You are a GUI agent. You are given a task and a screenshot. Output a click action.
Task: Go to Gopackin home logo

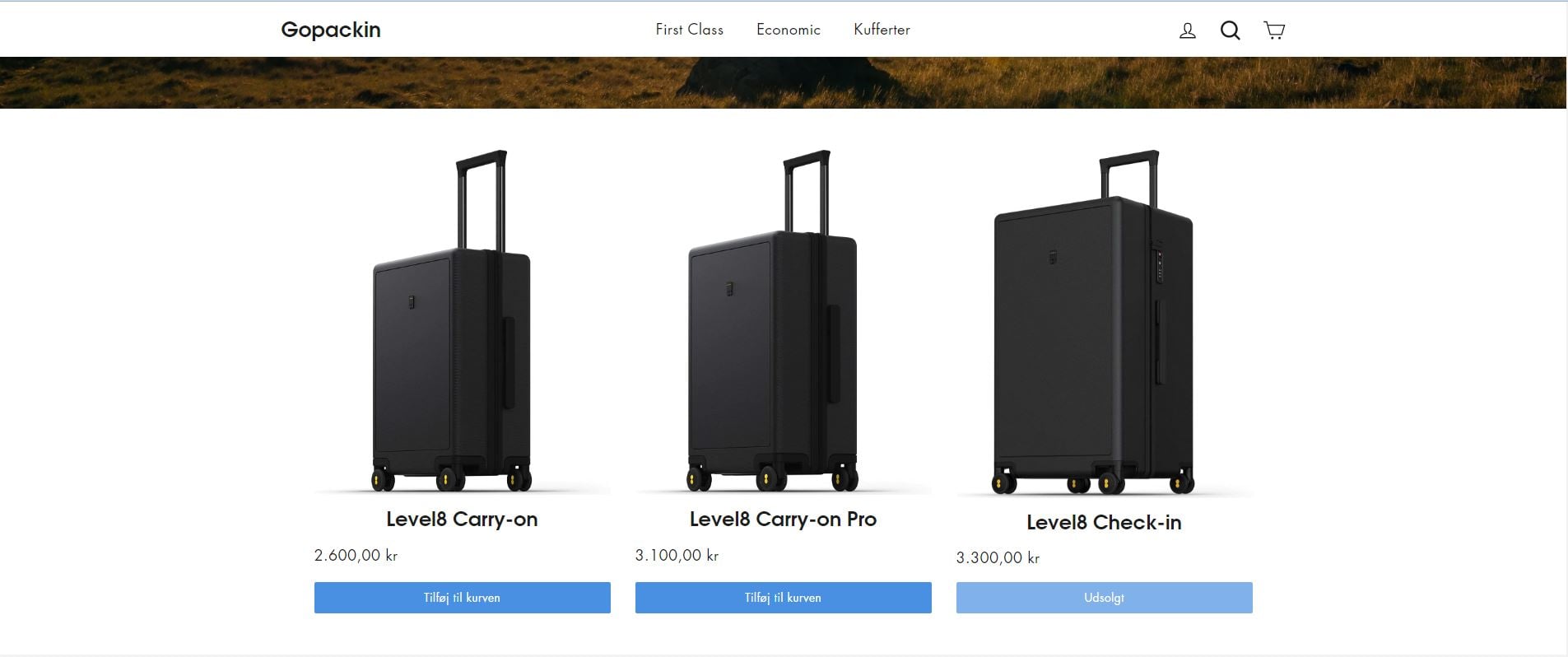click(331, 30)
